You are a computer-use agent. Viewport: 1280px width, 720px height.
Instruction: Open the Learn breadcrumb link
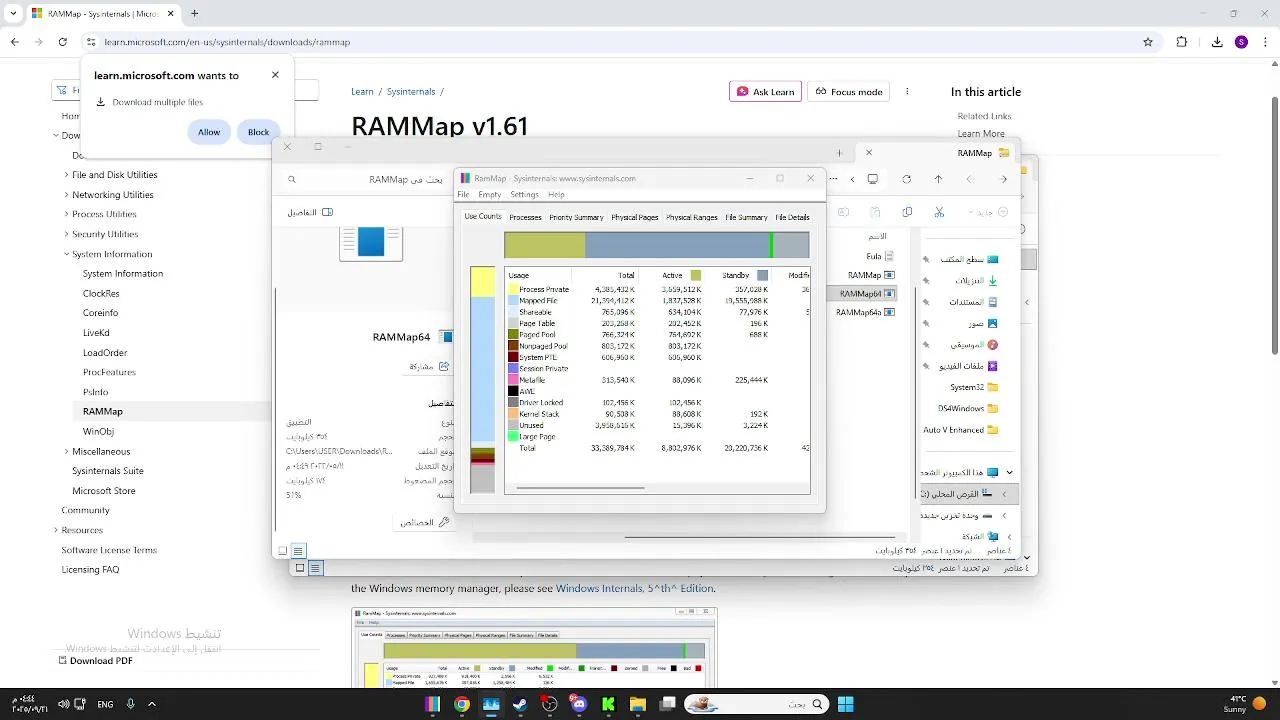[362, 91]
